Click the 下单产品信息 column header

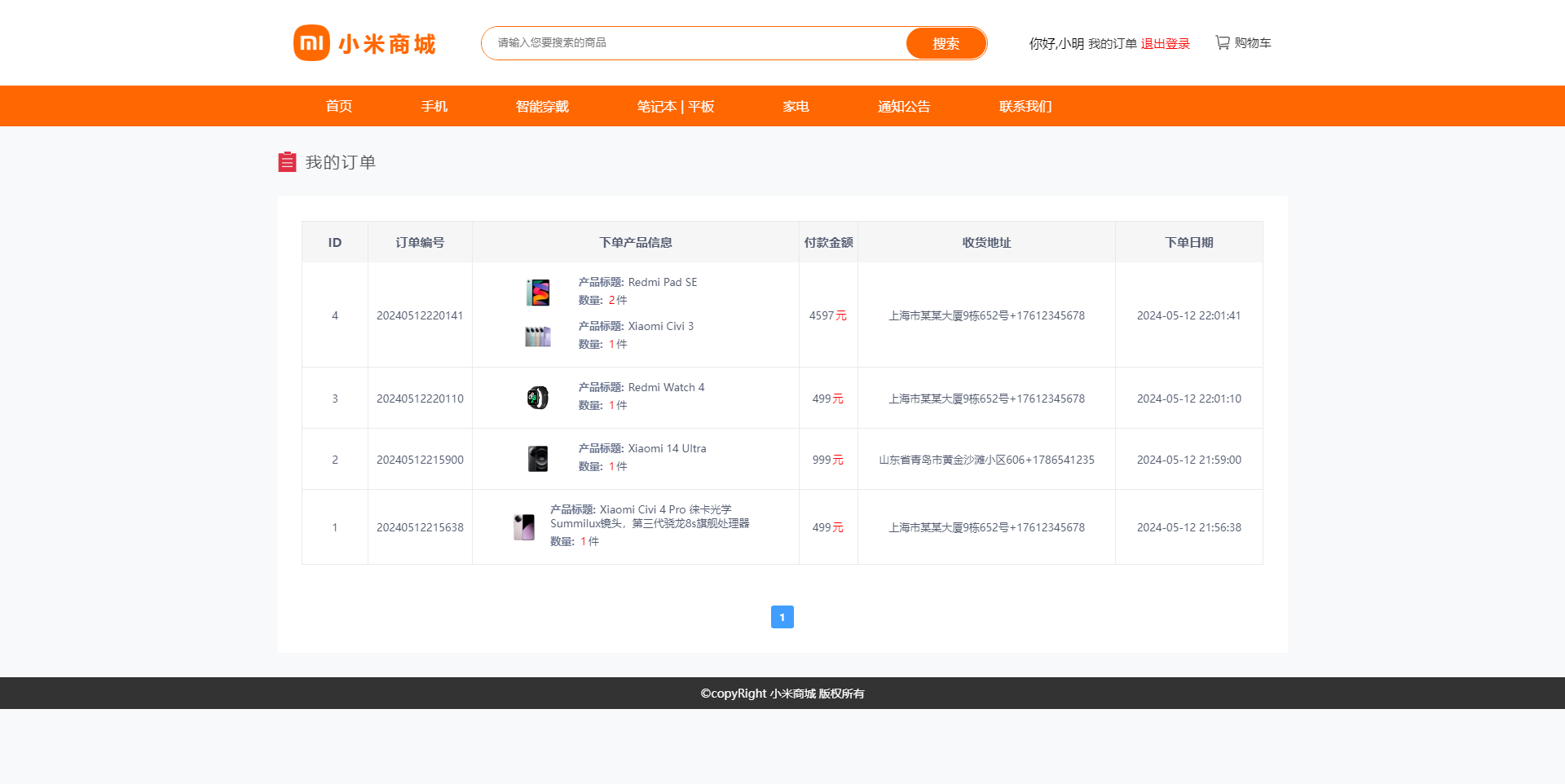point(636,242)
